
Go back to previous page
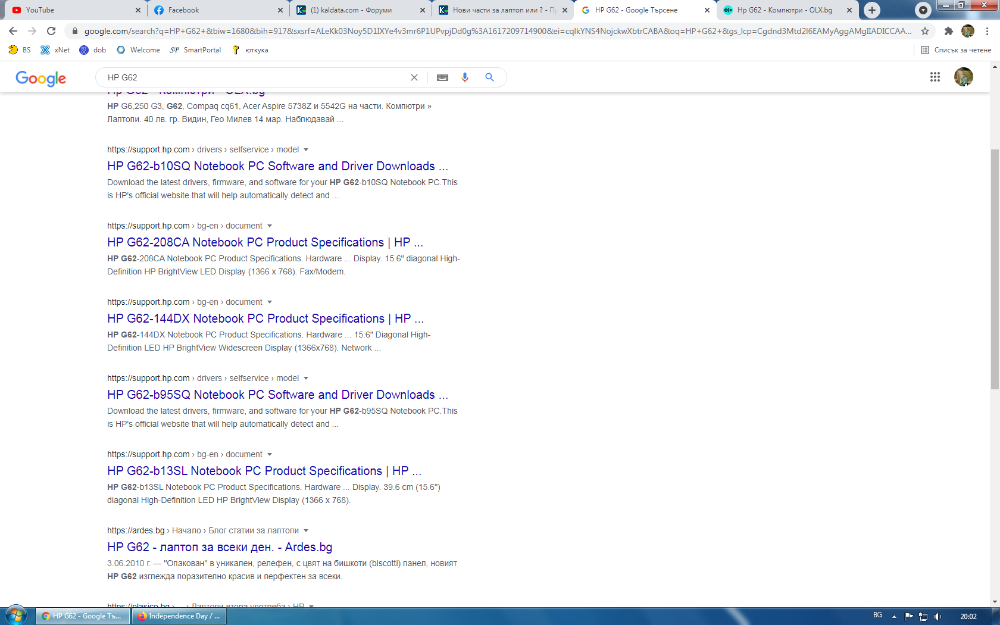coord(13,31)
